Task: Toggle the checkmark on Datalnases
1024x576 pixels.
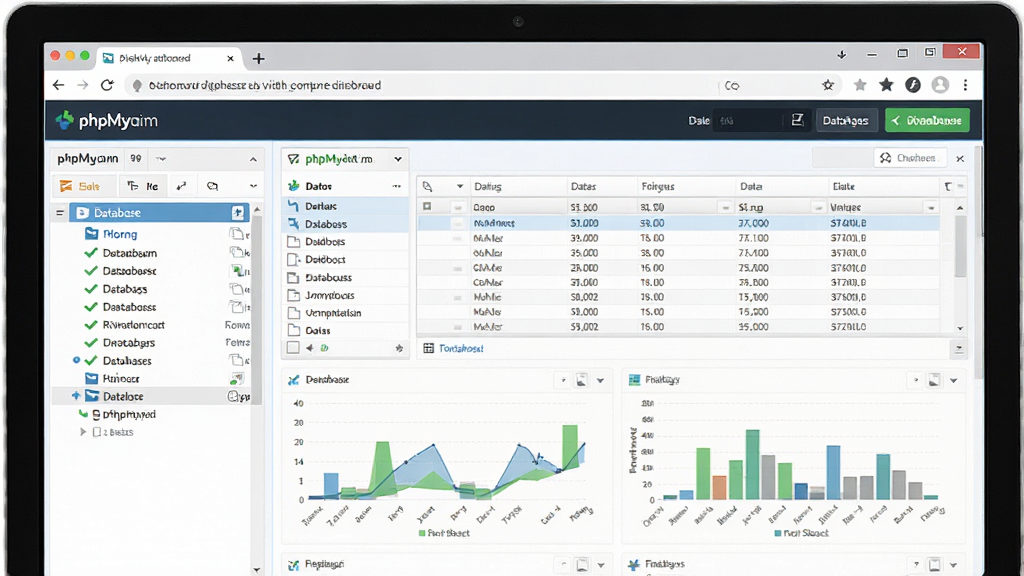Action: pos(91,360)
